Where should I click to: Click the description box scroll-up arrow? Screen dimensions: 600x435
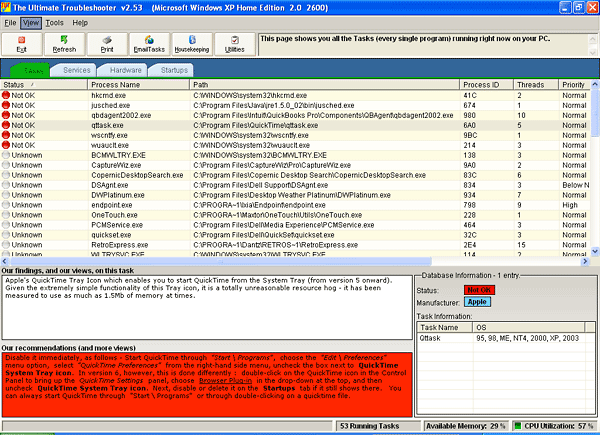(x=592, y=39)
